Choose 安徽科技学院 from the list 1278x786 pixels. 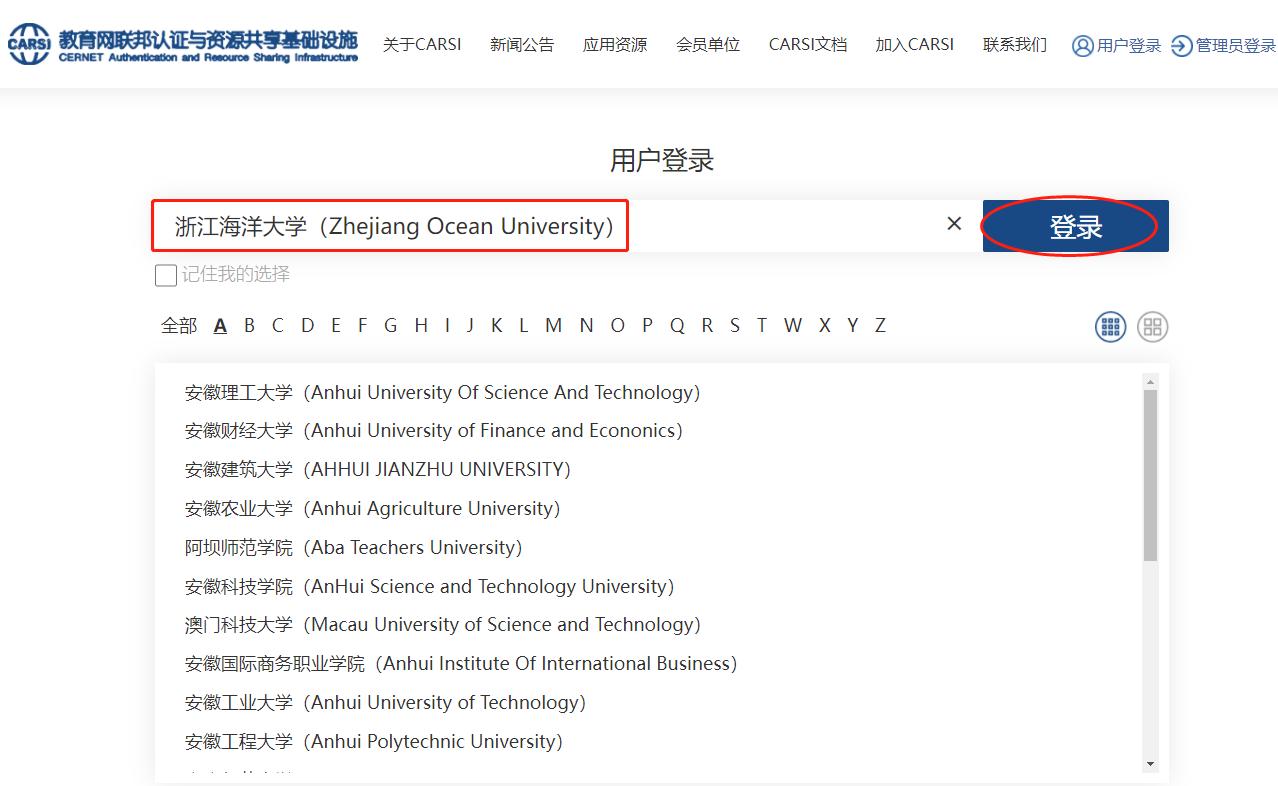429,586
